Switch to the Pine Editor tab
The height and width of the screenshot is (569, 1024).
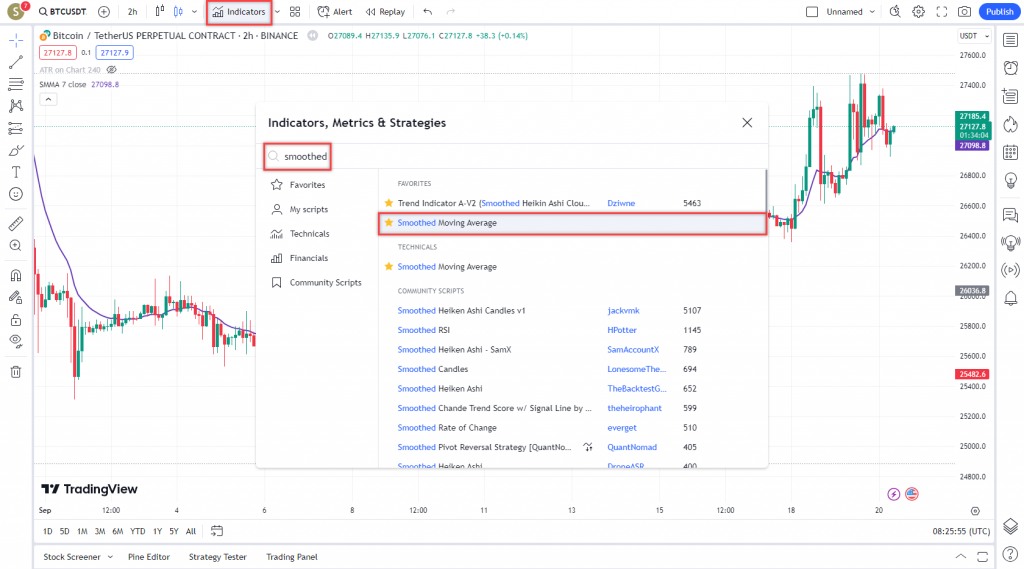[148, 557]
